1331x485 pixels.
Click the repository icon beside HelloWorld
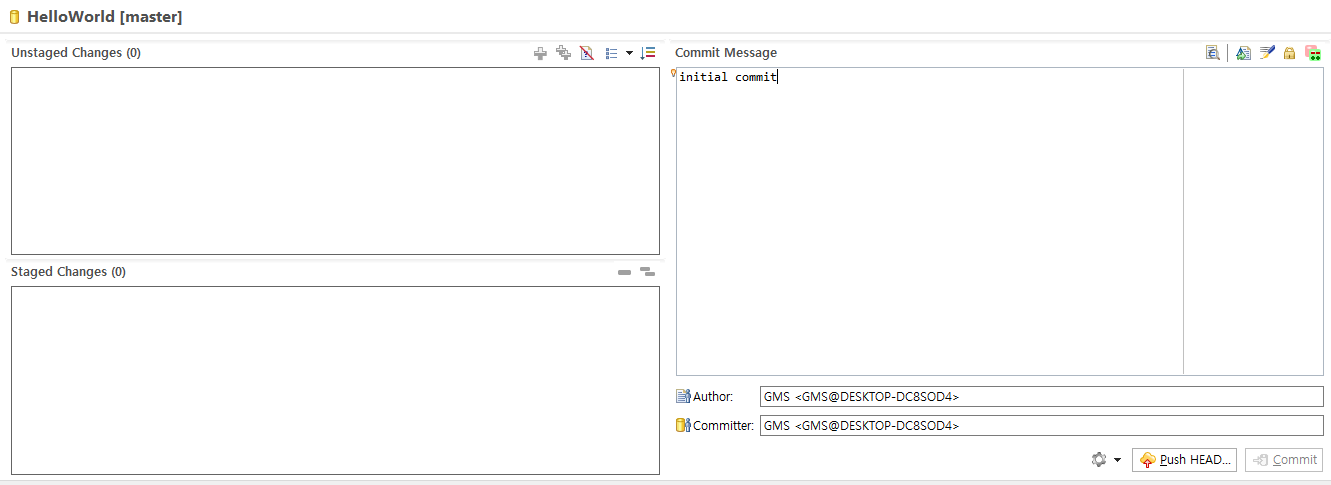[15, 17]
